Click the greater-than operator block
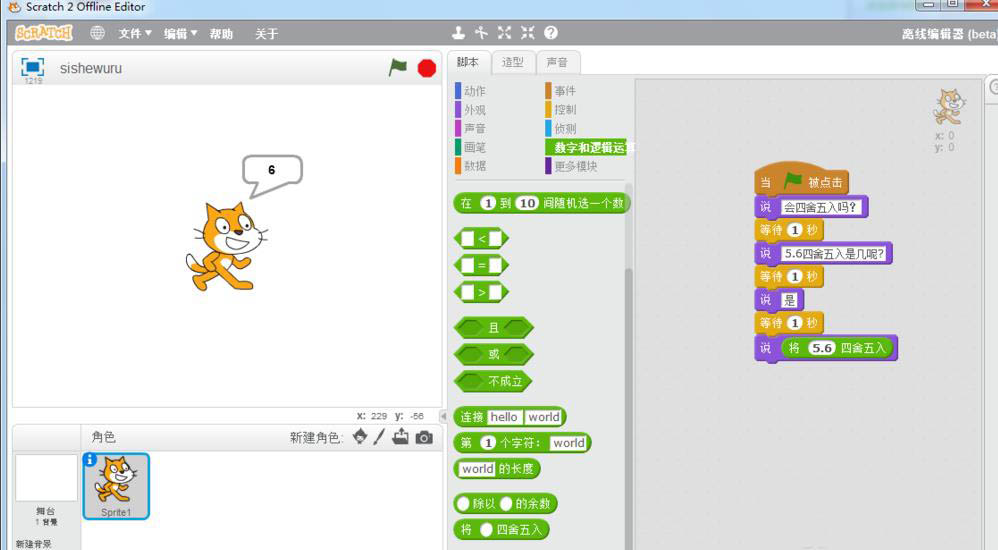This screenshot has height=550, width=998. 481,292
